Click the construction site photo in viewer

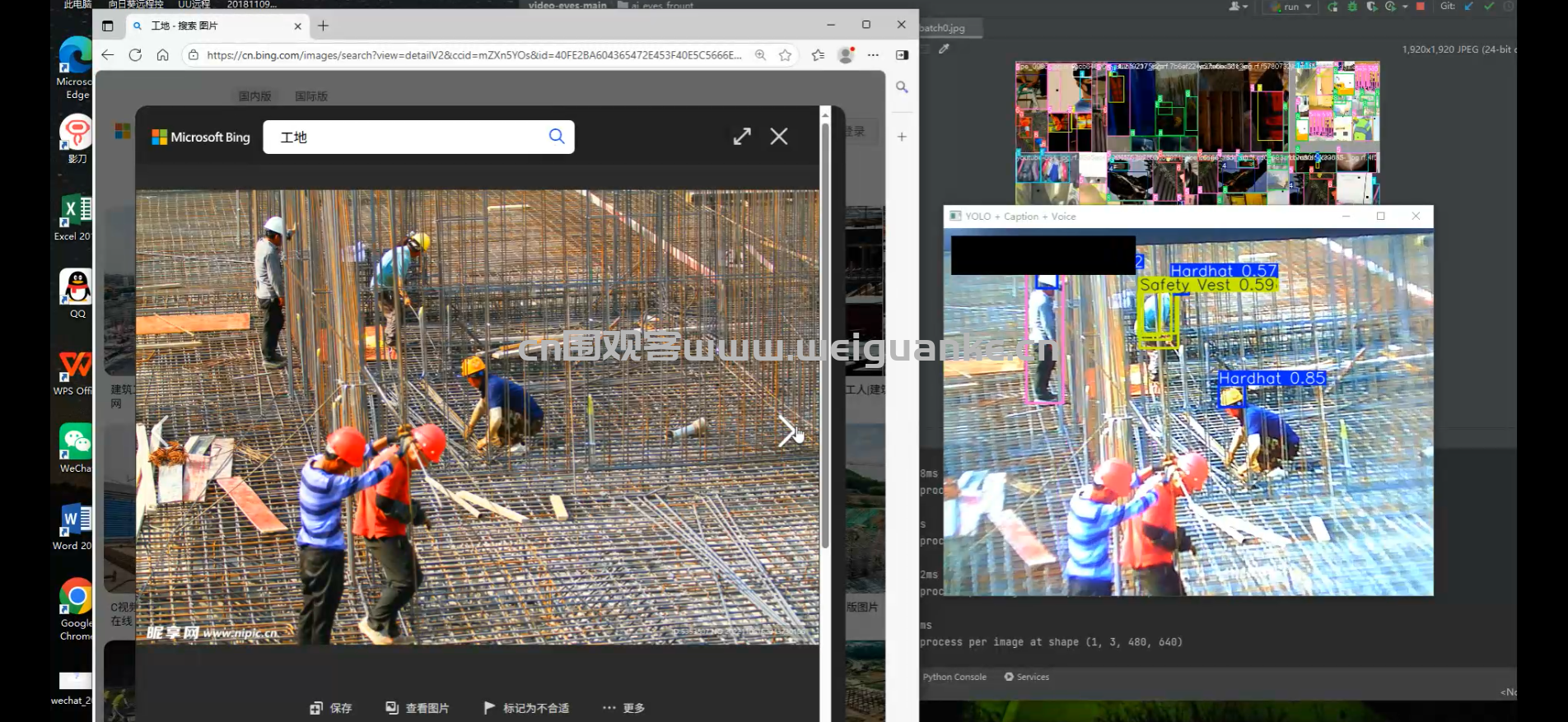tap(477, 417)
